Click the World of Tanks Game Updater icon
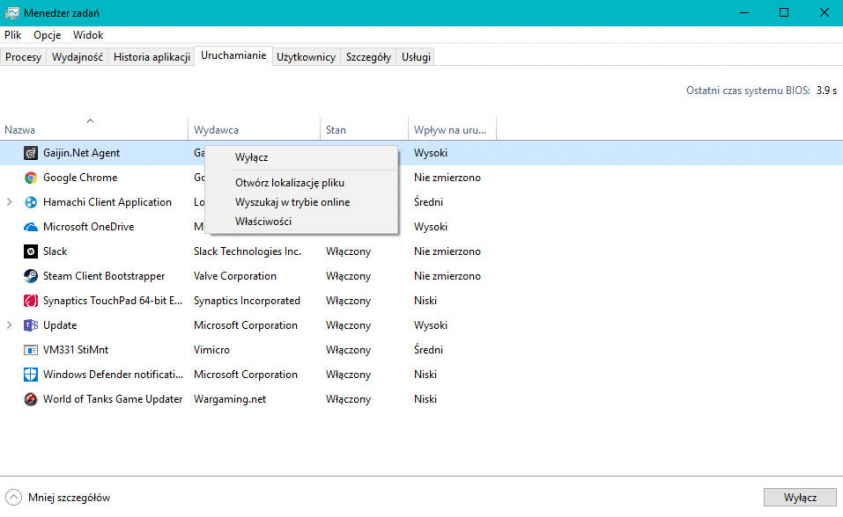 coord(30,399)
